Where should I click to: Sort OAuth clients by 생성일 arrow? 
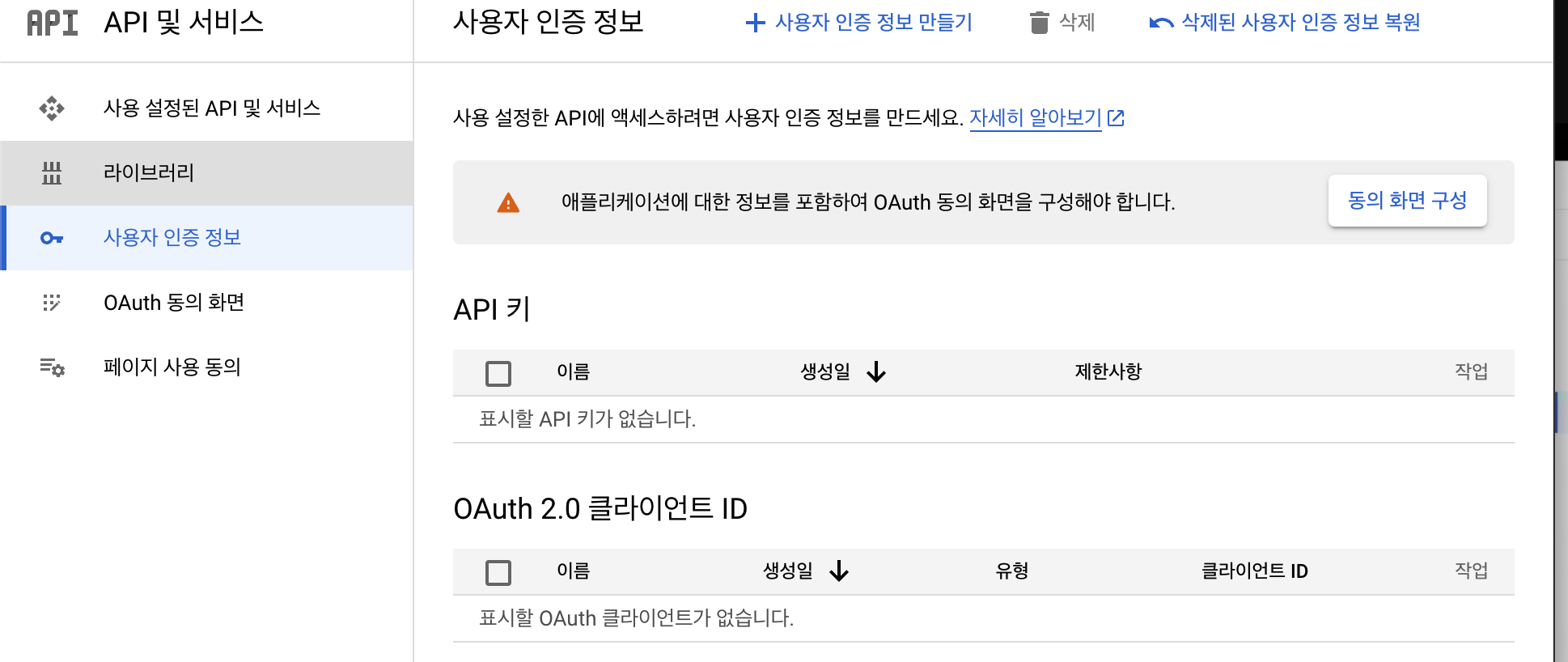point(839,571)
